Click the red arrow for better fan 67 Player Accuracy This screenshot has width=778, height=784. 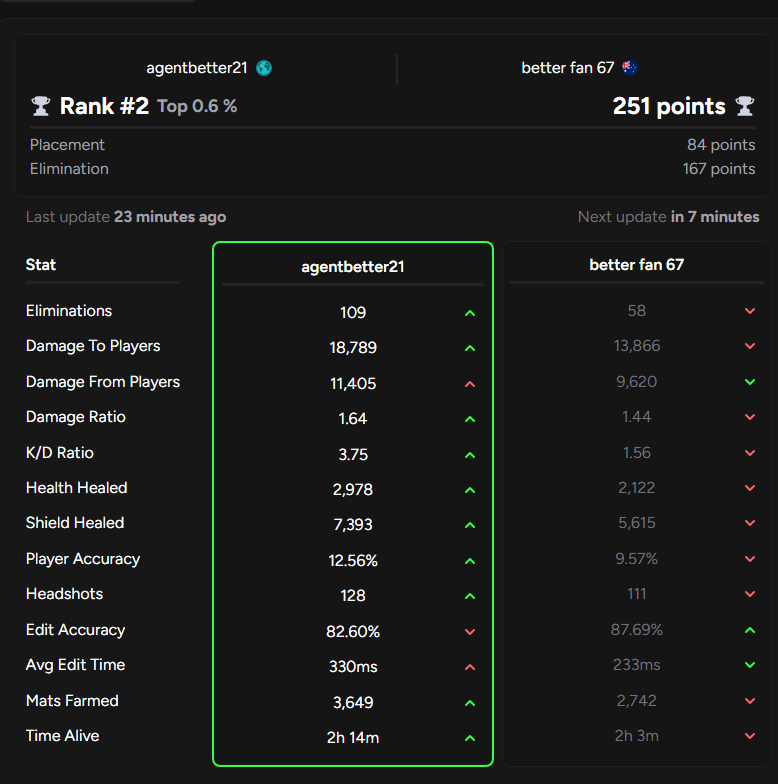[x=750, y=559]
